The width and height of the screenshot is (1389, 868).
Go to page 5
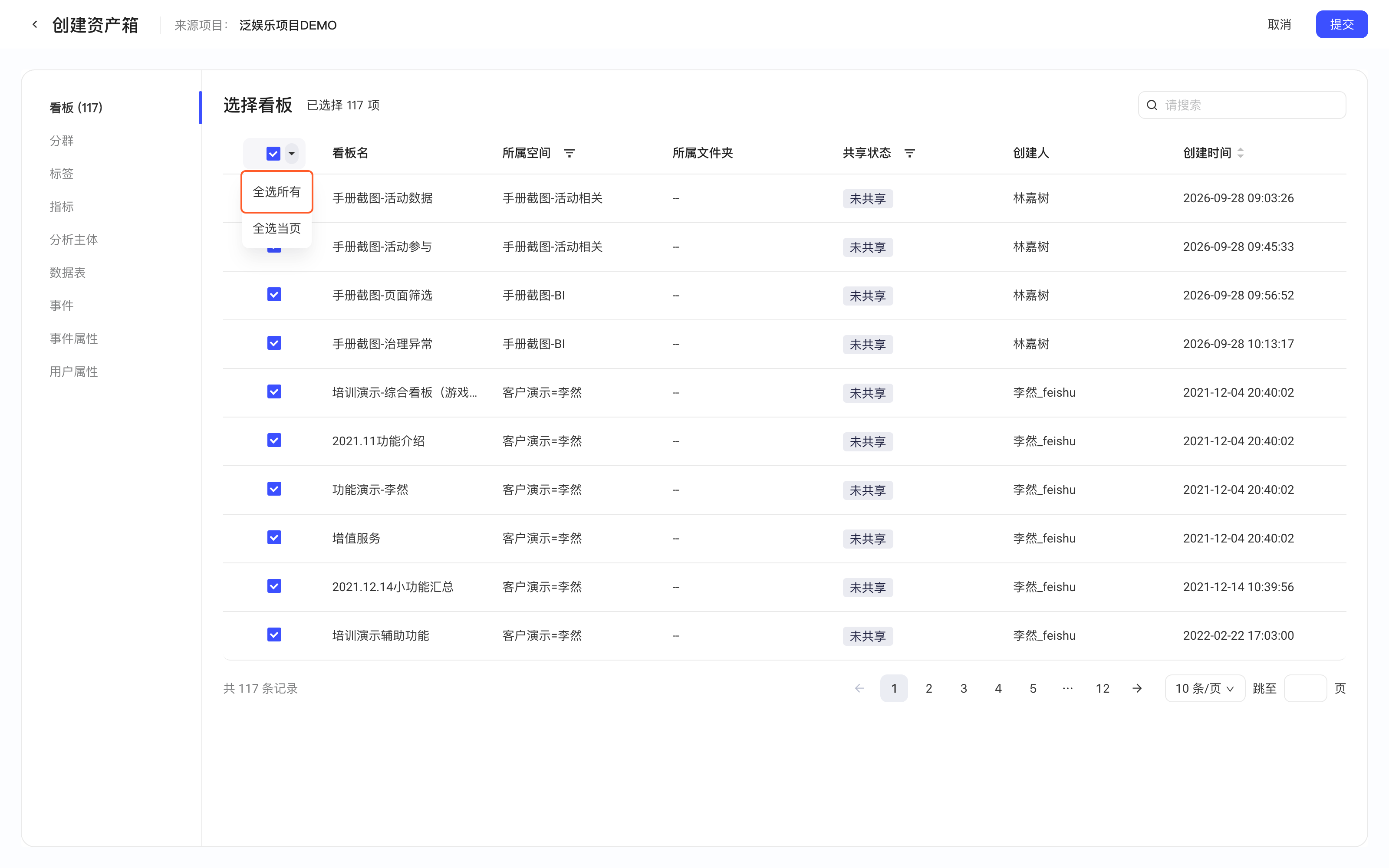[x=1033, y=688]
